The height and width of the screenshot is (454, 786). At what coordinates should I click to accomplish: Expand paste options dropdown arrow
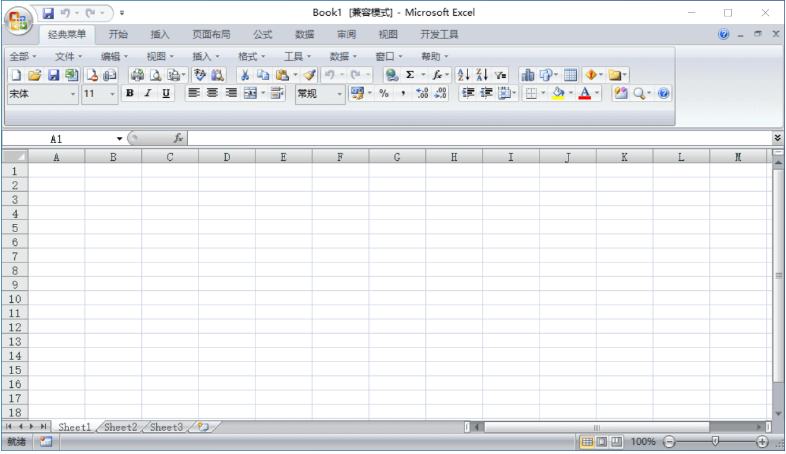[x=295, y=75]
